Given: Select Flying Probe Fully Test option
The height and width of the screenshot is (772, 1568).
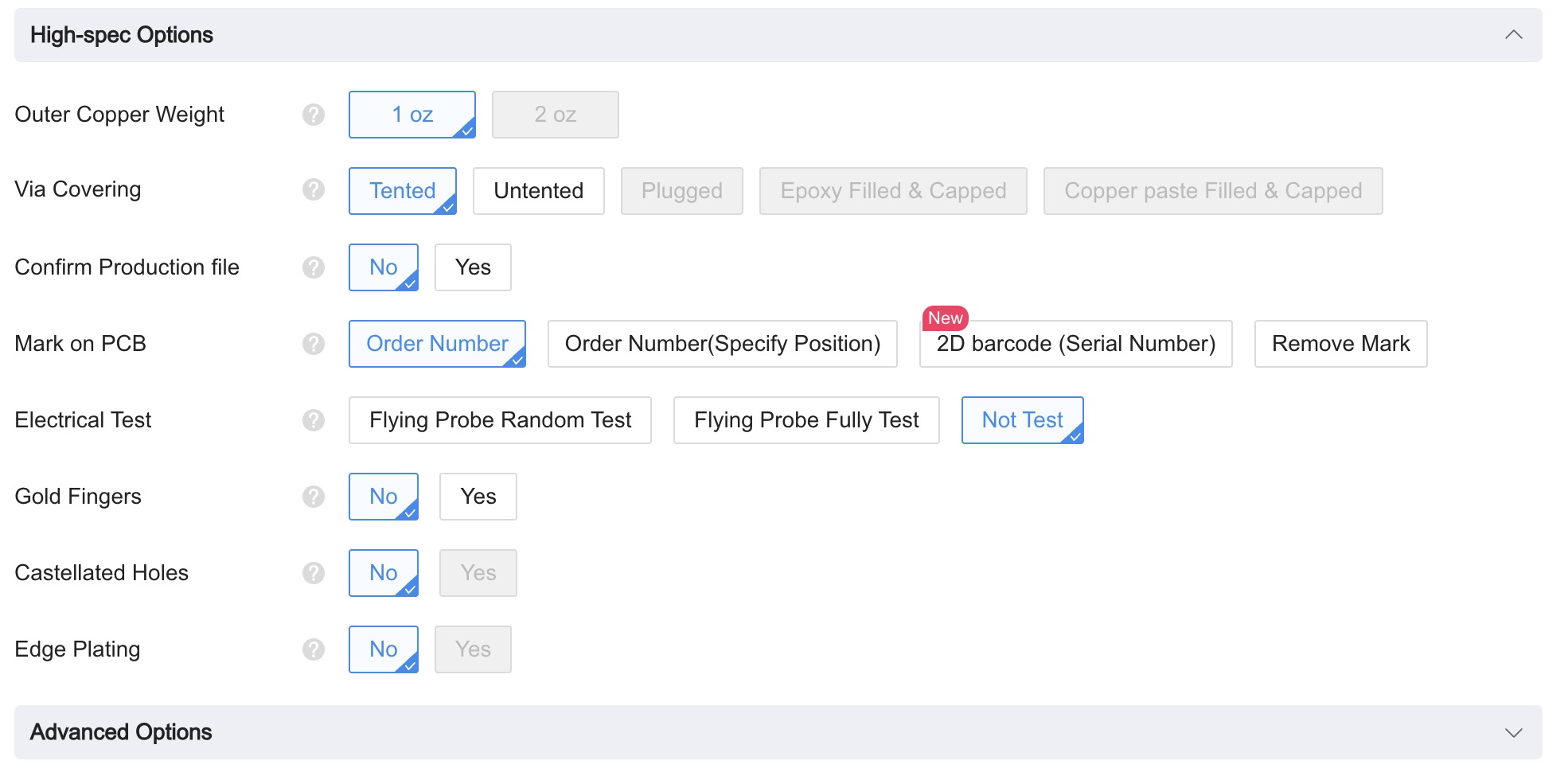Looking at the screenshot, I should coord(805,420).
